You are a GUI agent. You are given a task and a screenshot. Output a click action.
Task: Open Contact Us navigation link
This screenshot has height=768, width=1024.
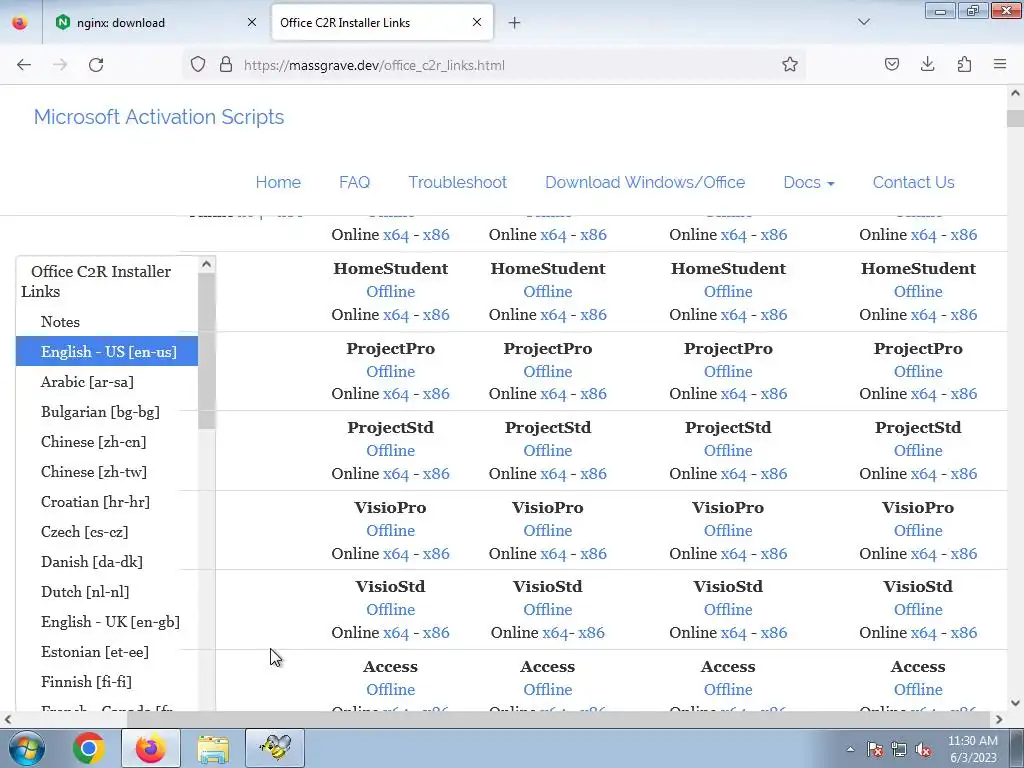tap(914, 182)
